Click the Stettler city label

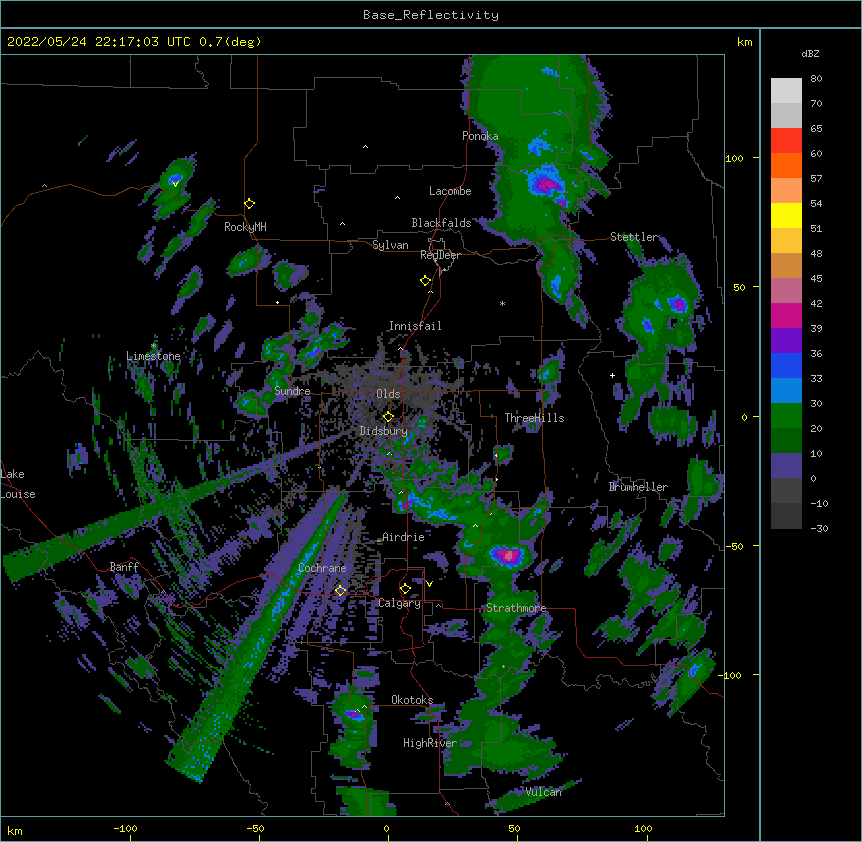[x=634, y=237]
